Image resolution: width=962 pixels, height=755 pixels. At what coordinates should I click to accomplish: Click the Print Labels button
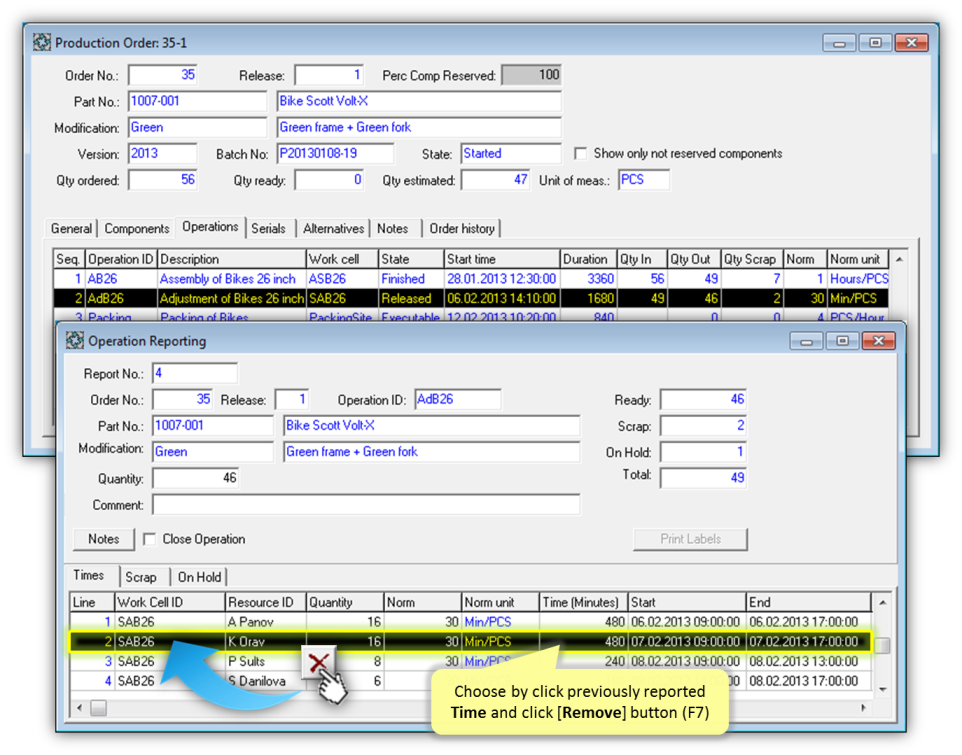click(690, 539)
